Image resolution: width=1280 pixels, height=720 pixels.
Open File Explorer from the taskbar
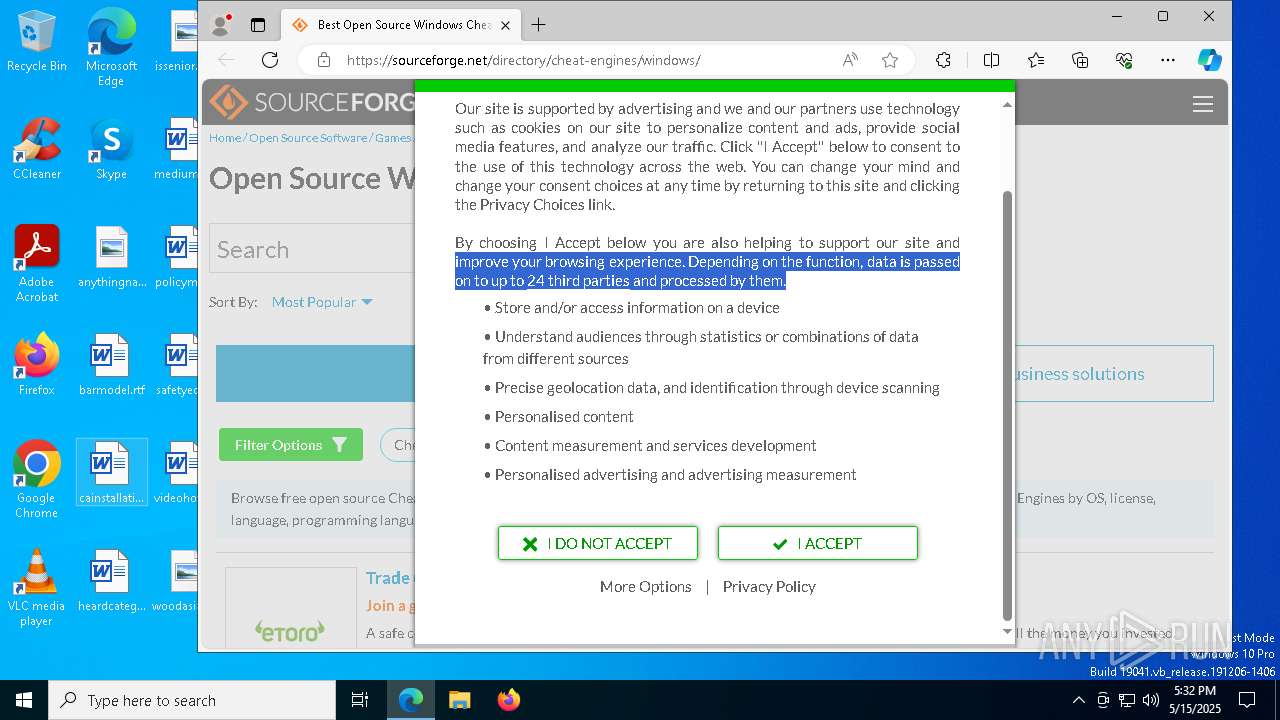[459, 700]
